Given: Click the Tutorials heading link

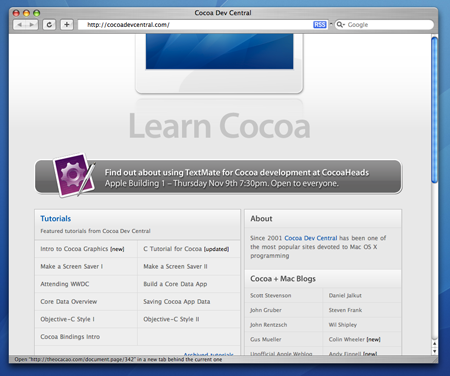Looking at the screenshot, I should 56,219.
